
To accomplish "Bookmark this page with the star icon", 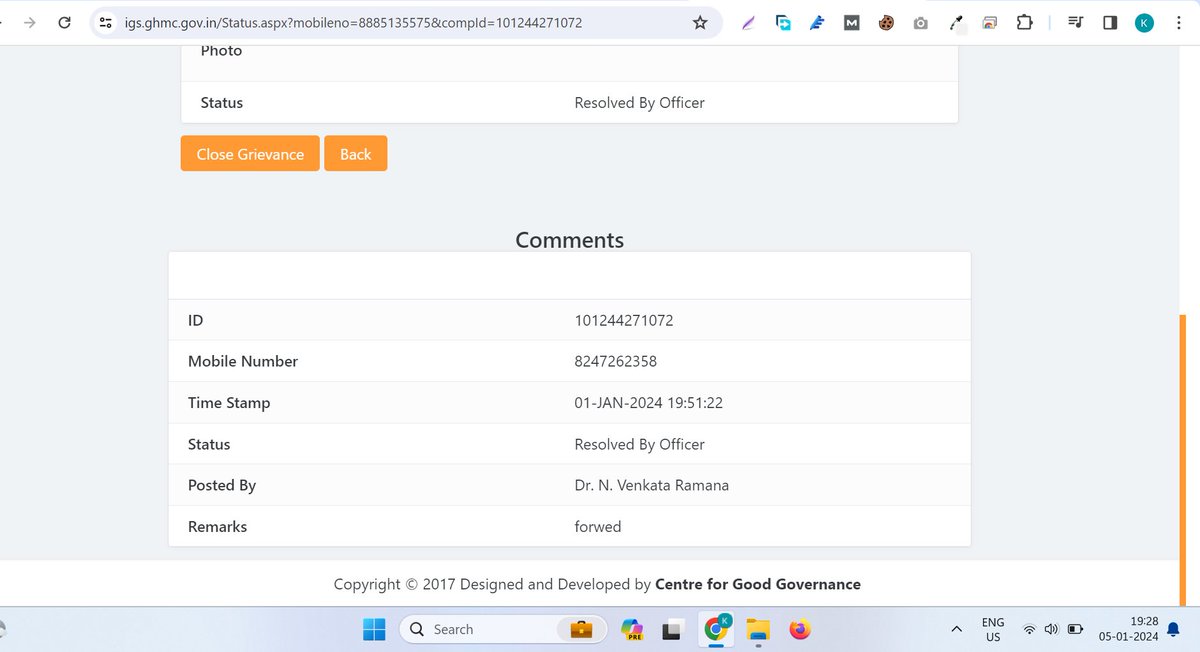I will 700,22.
